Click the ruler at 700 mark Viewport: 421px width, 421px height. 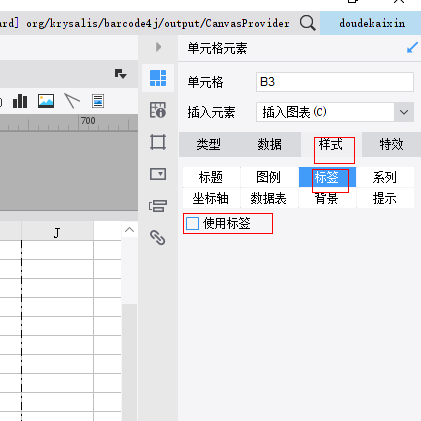pyautogui.click(x=88, y=121)
